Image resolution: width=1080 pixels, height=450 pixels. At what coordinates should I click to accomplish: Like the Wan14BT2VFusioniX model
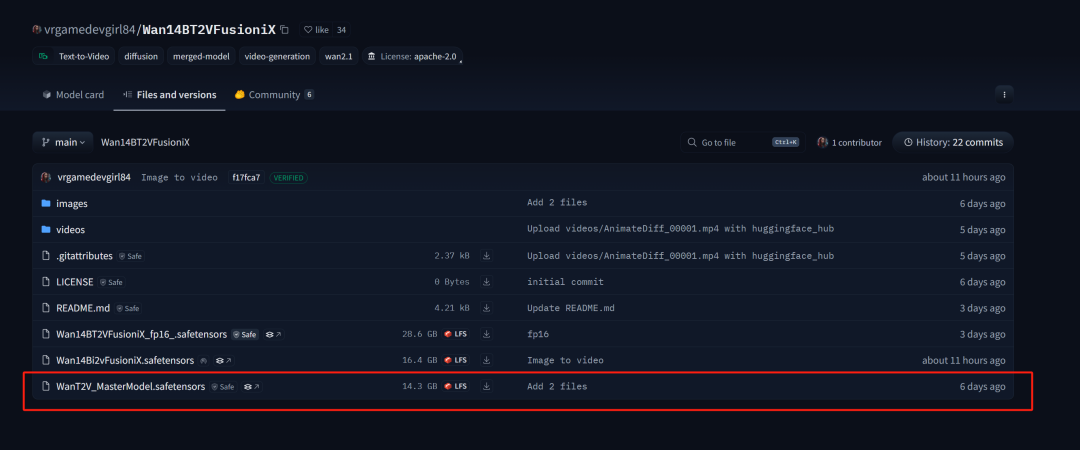316,30
